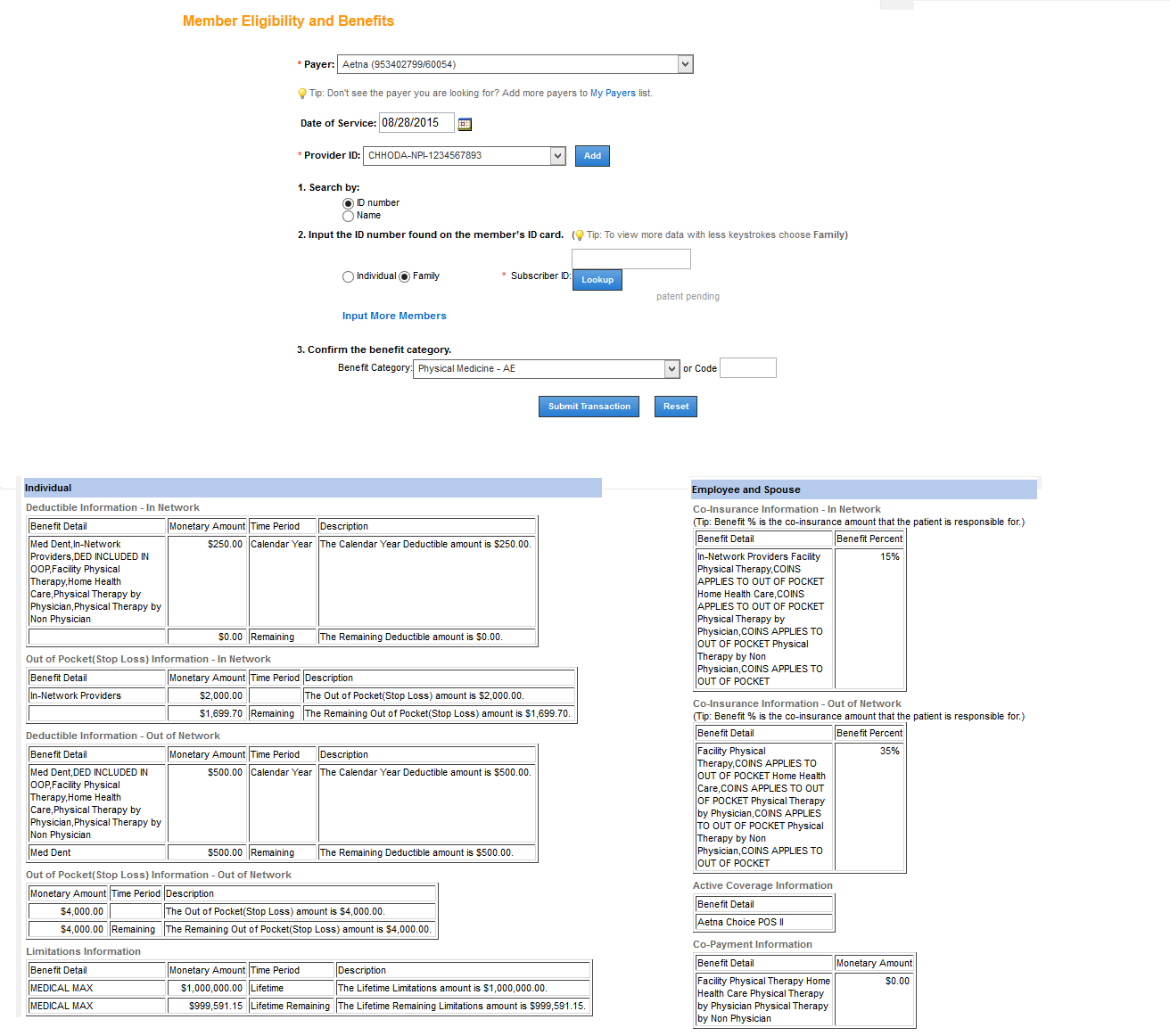The image size is (1170, 1036).
Task: Open the Date of Service calendar picker
Action: (x=465, y=124)
